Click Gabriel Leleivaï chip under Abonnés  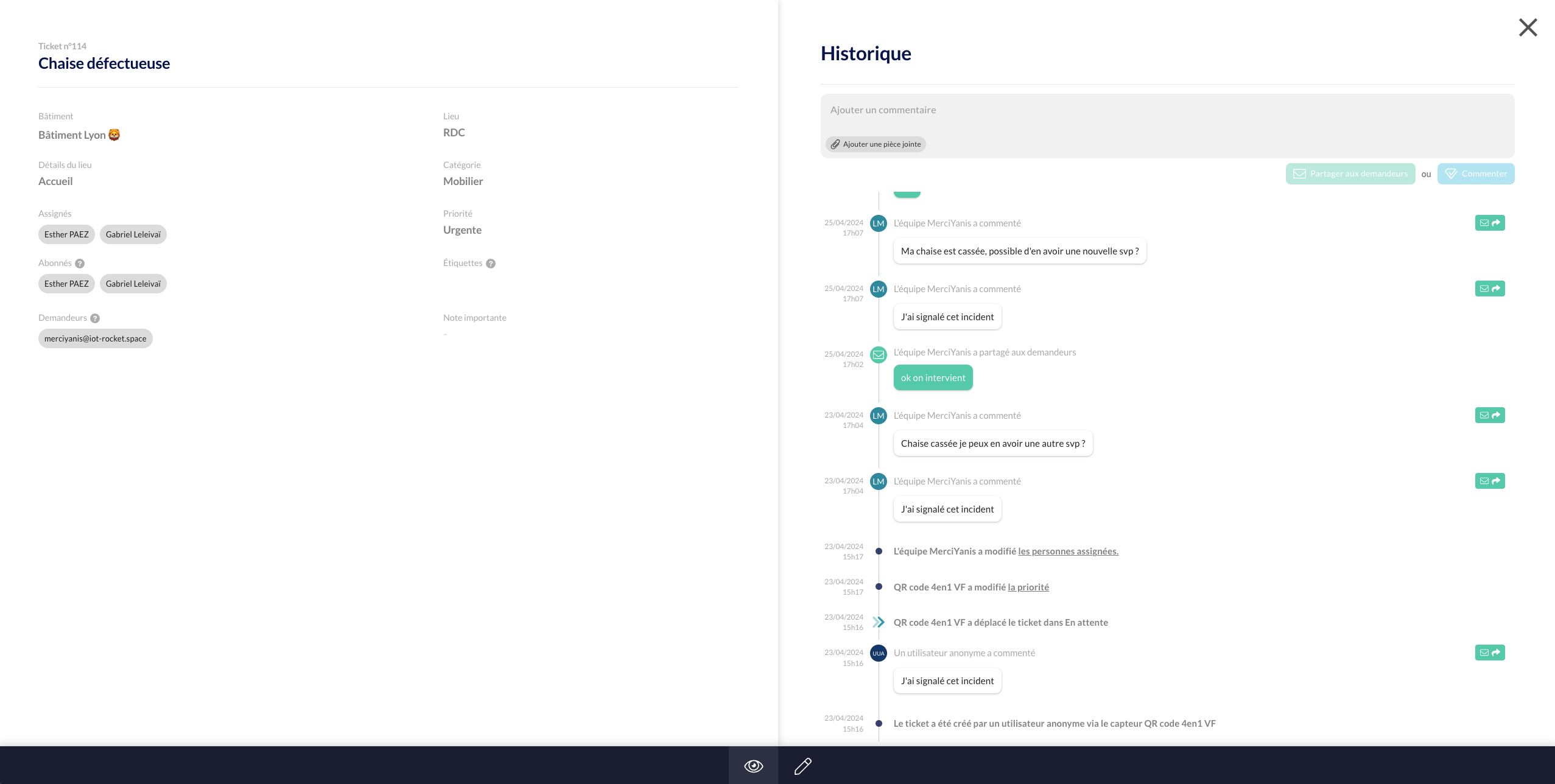(x=133, y=284)
